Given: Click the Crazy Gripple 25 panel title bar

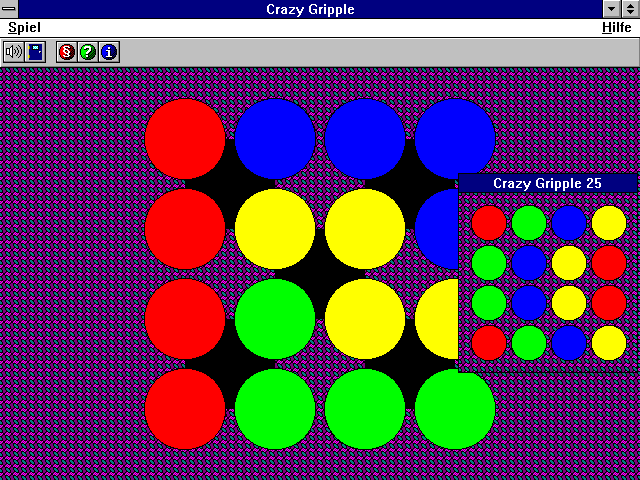Looking at the screenshot, I should click(x=548, y=183).
